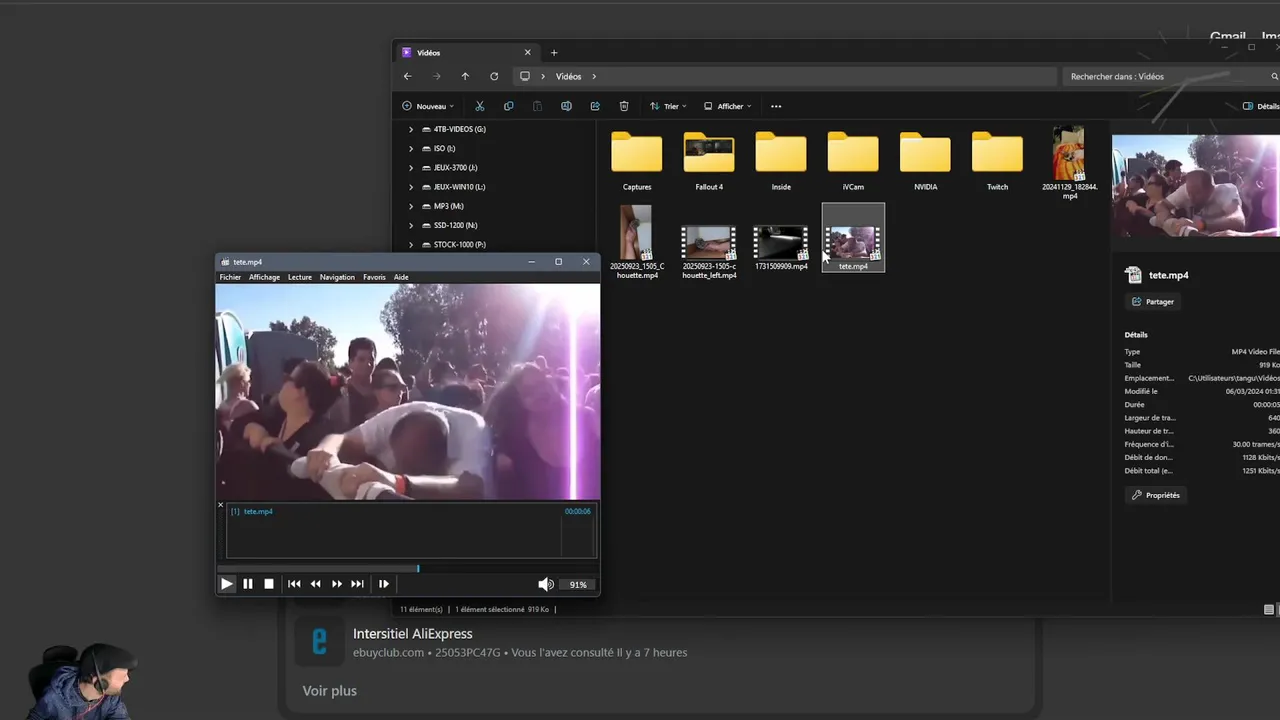Open the three-dots more options menu
Screen dimensions: 1280x720
coord(776,106)
